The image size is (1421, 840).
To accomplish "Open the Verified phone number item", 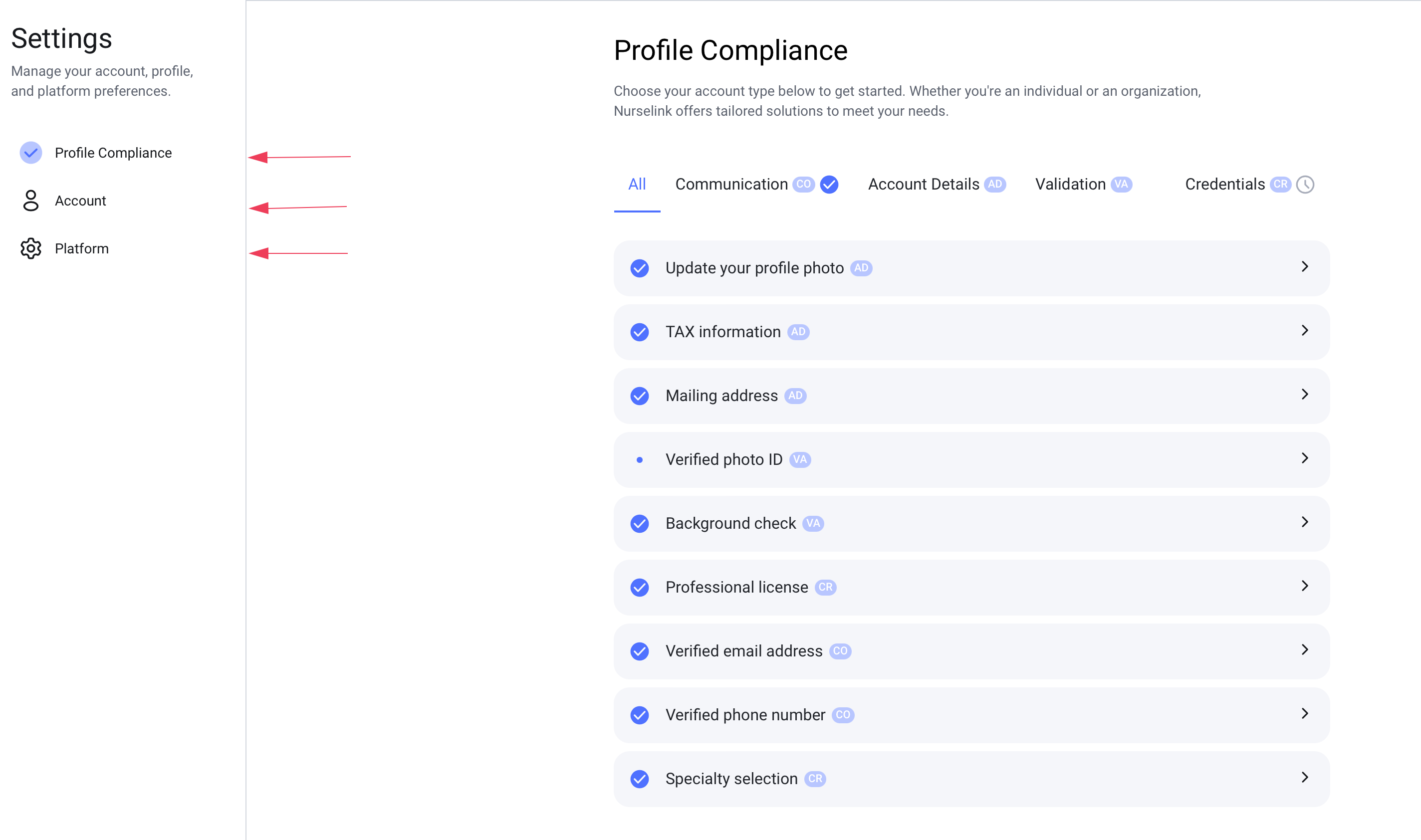I will (x=971, y=716).
